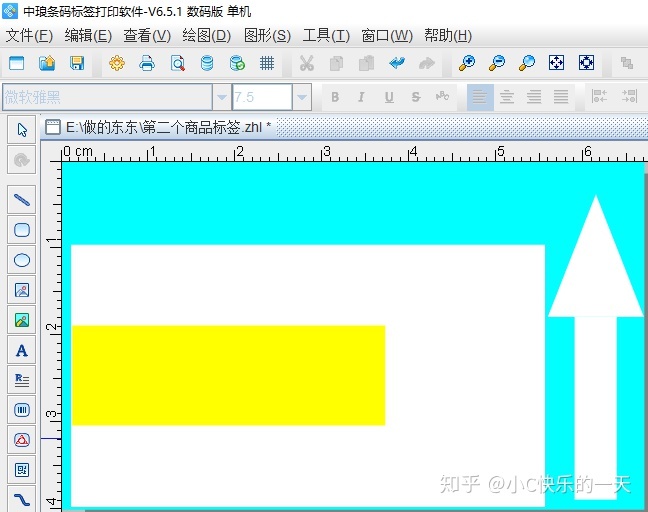Click database with green check icon
648x512 pixels.
(x=237, y=63)
